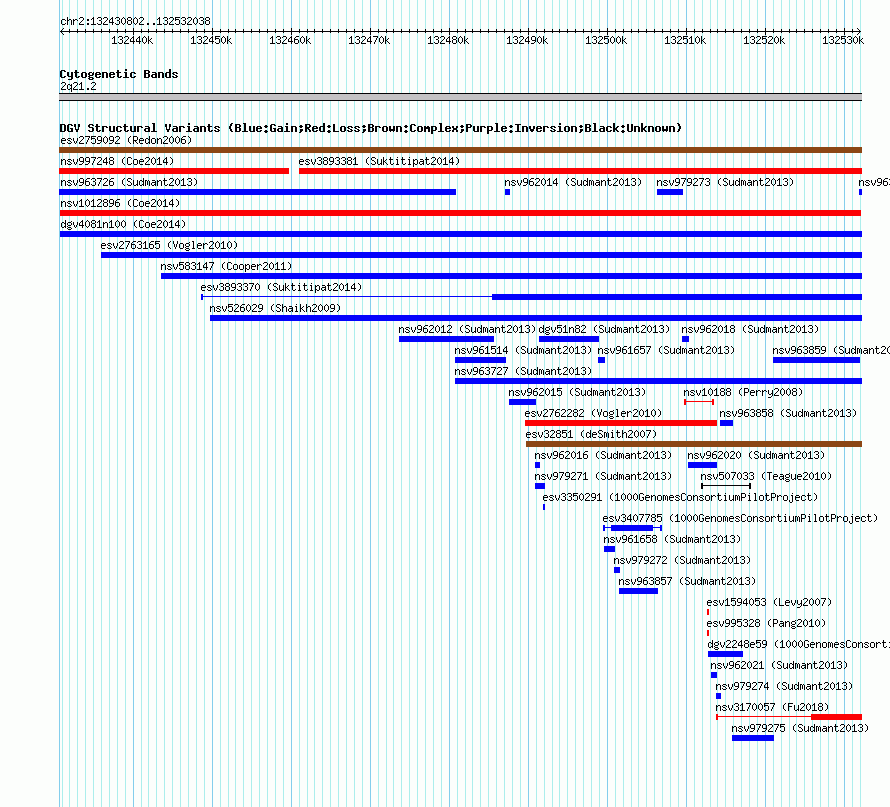Click the DGV Structural Variants track title

[370, 128]
